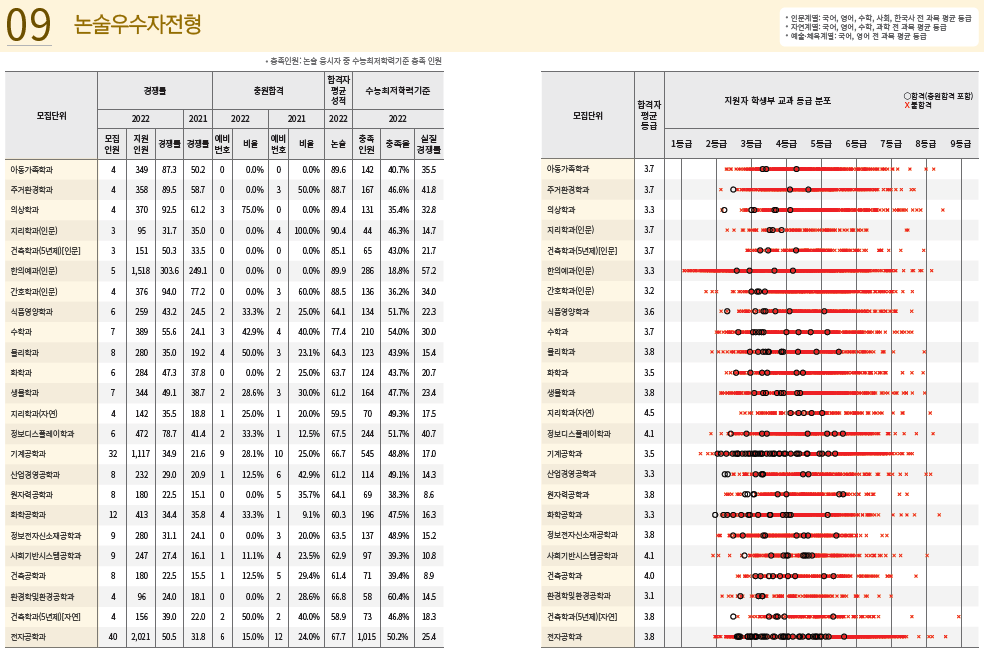
Task: Click 사회기반시스템공학과 row label in competition table
Action: tap(46, 556)
